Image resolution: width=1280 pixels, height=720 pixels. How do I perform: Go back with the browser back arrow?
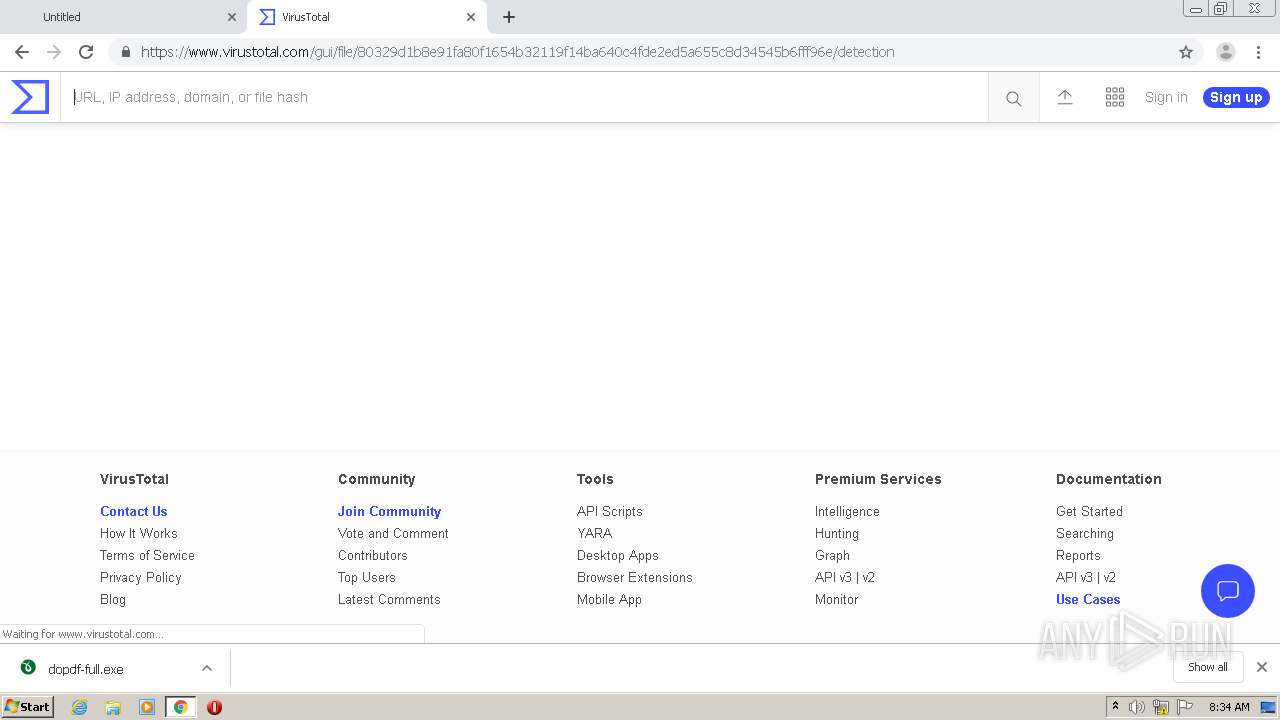[22, 52]
